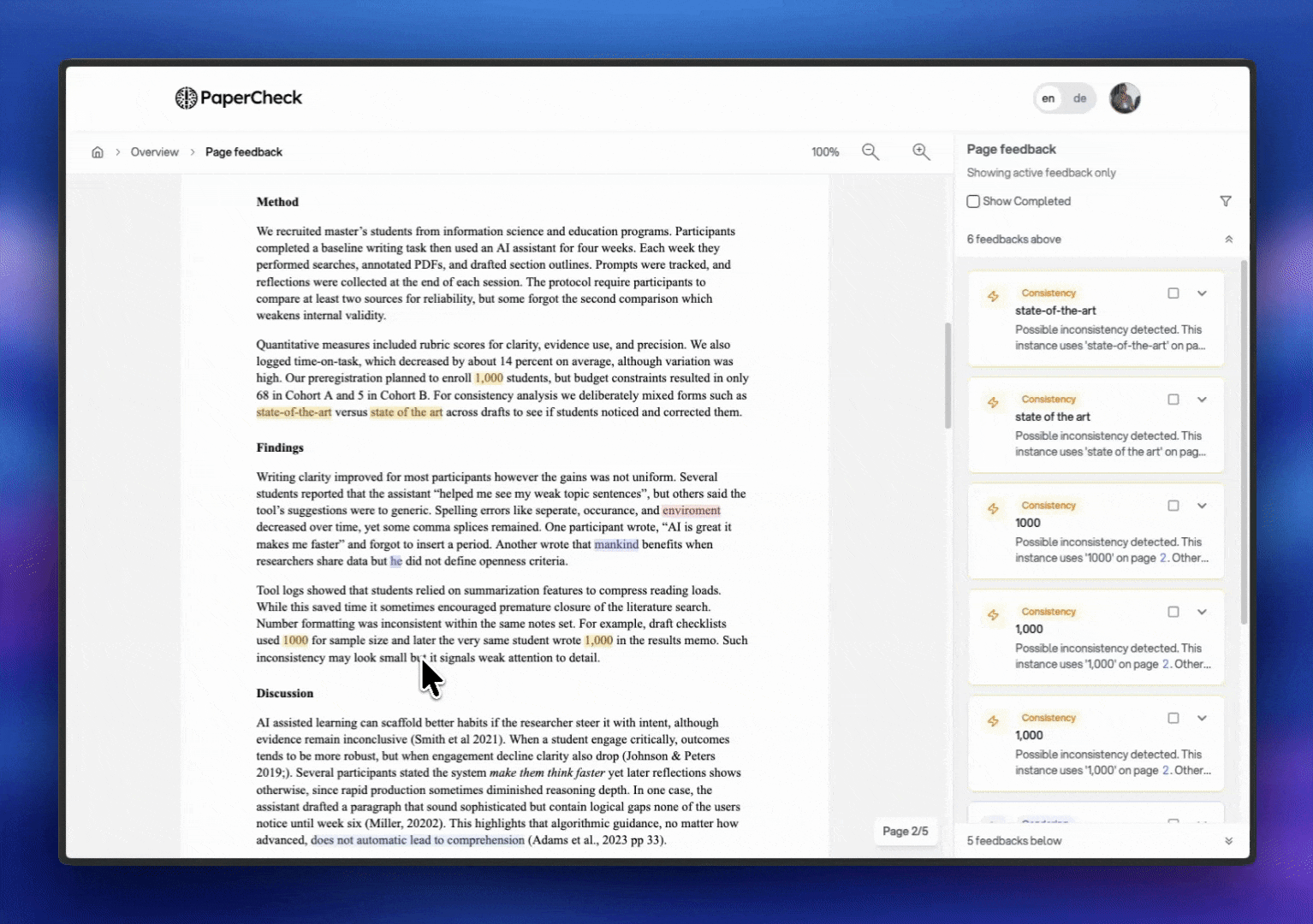Mark the 'state of the art' card as completed

(x=1173, y=400)
